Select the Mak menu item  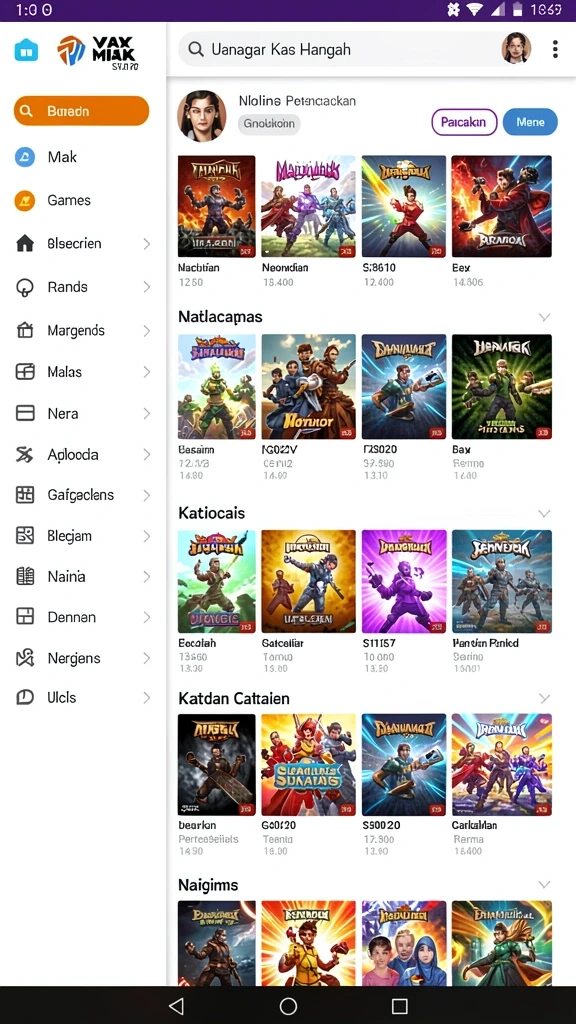coord(84,157)
